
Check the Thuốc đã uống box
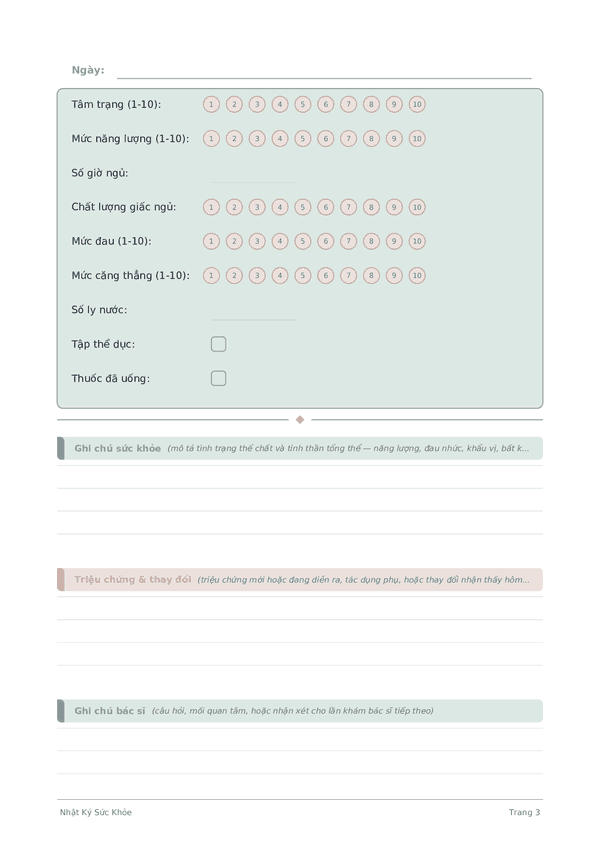219,378
